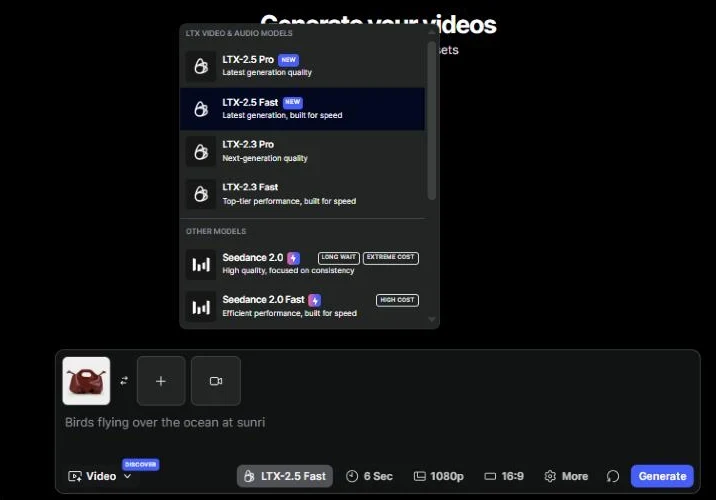The image size is (716, 500).
Task: Click the chat bubble icon
Action: tap(613, 476)
